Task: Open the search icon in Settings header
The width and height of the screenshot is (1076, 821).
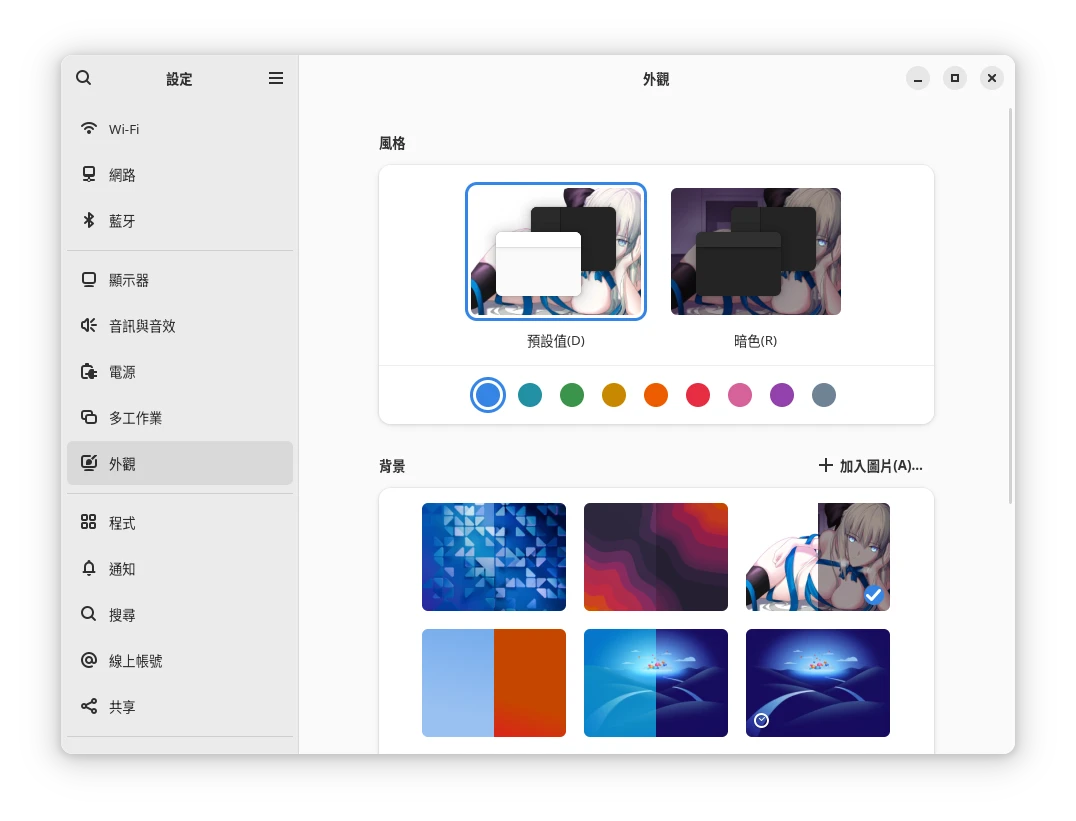Action: (84, 78)
